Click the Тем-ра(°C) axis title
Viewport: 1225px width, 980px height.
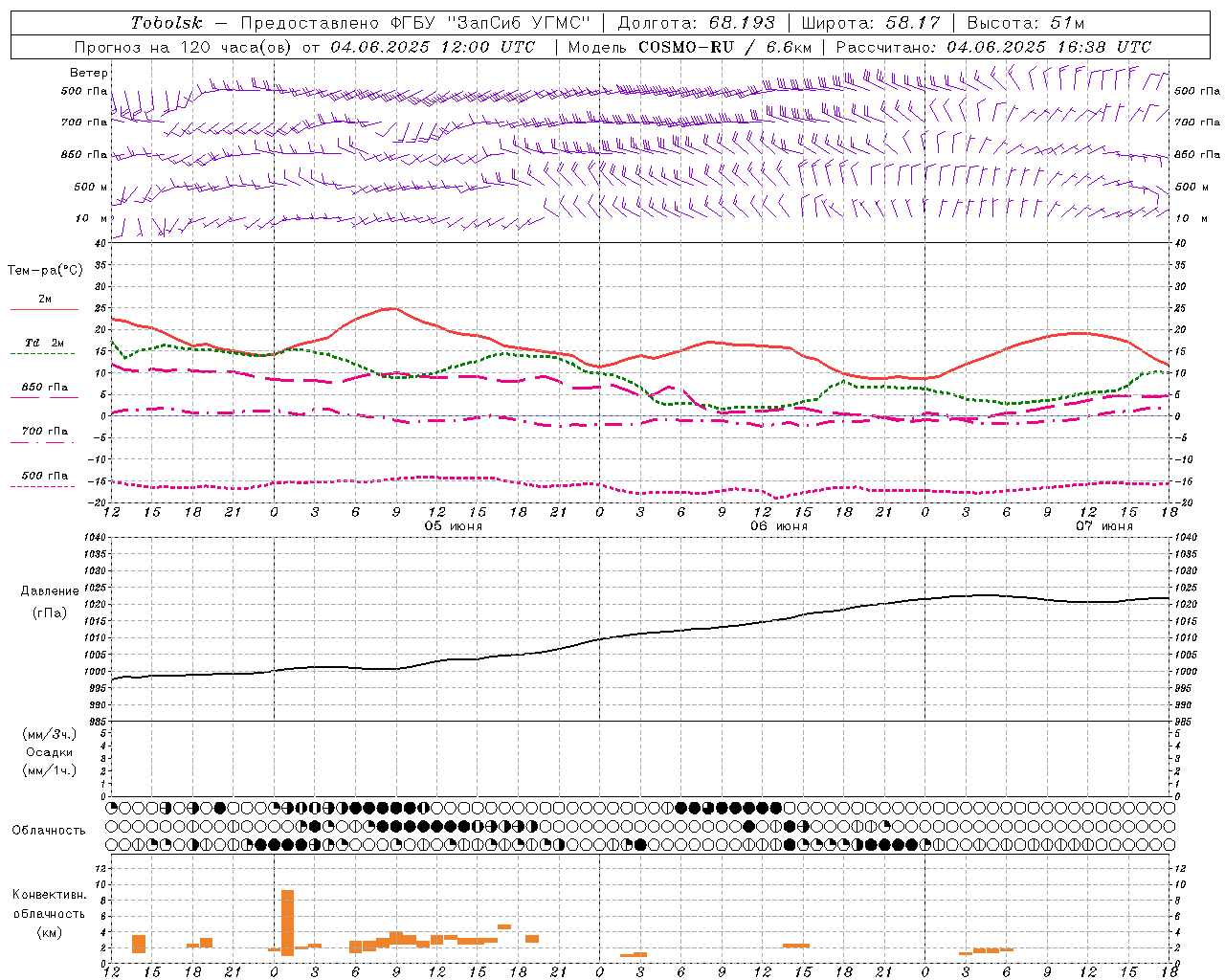(45, 271)
